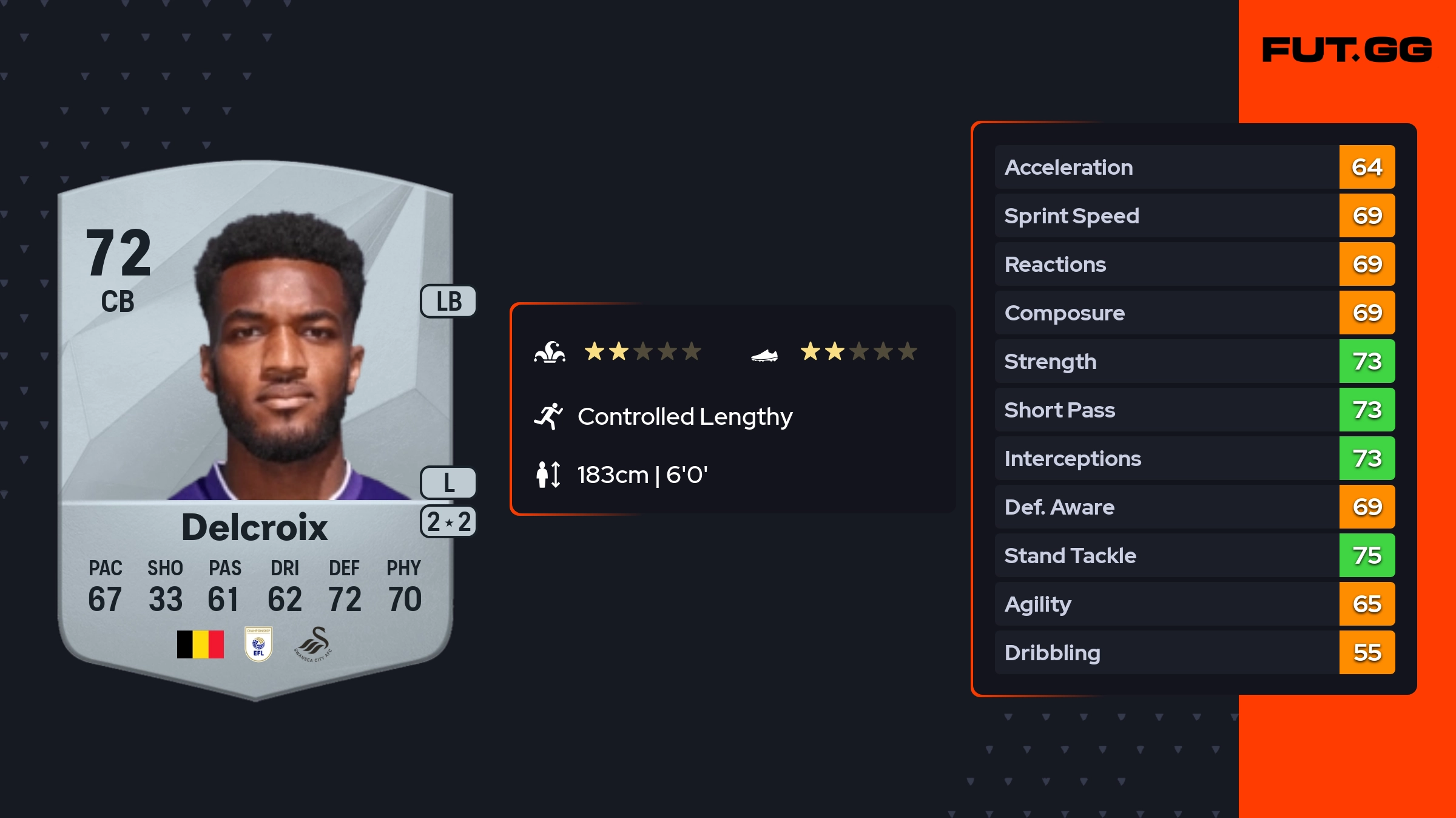1456x818 pixels.
Task: Click the Interceptions stat row
Action: point(1195,458)
